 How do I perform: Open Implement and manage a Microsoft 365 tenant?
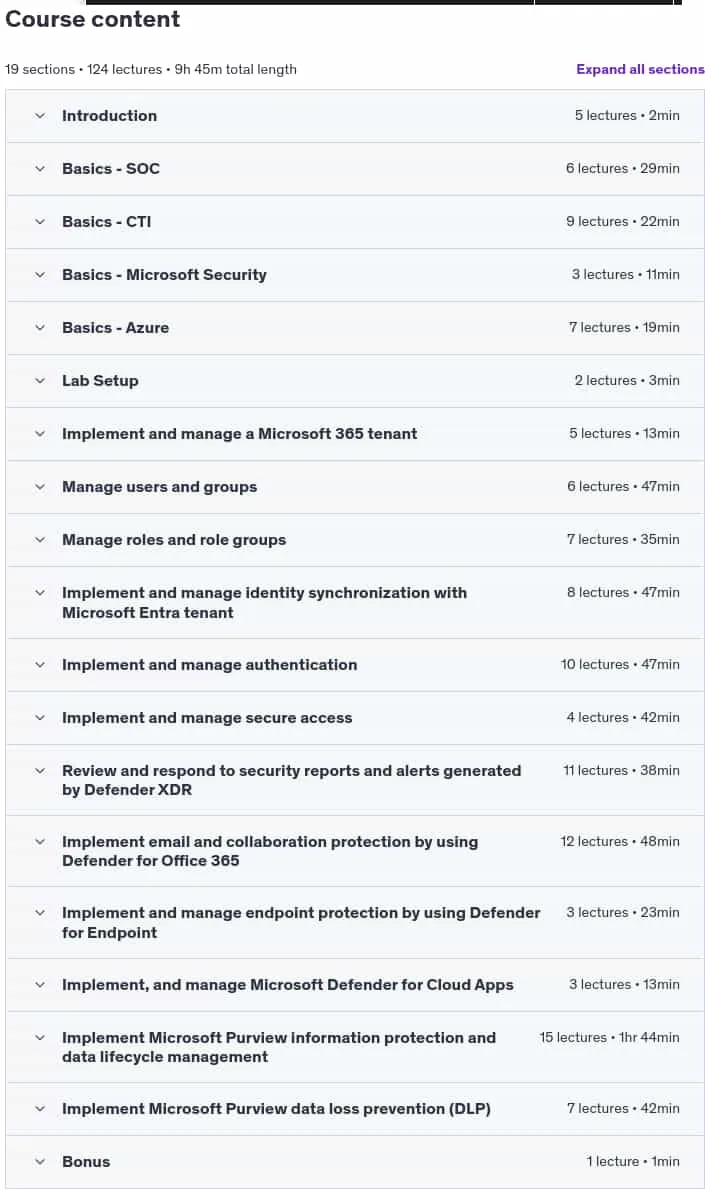(355, 434)
